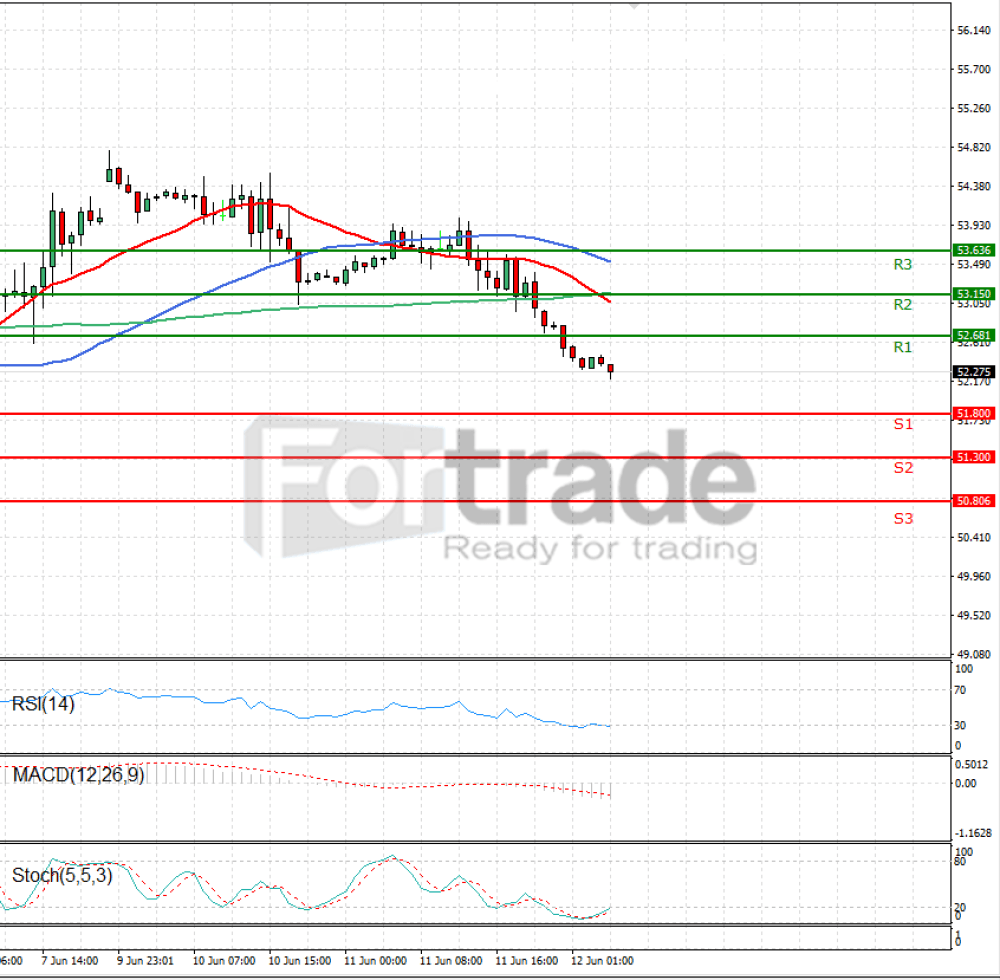Select the 53.636 price tag
This screenshot has height=980, width=1000.
[973, 250]
